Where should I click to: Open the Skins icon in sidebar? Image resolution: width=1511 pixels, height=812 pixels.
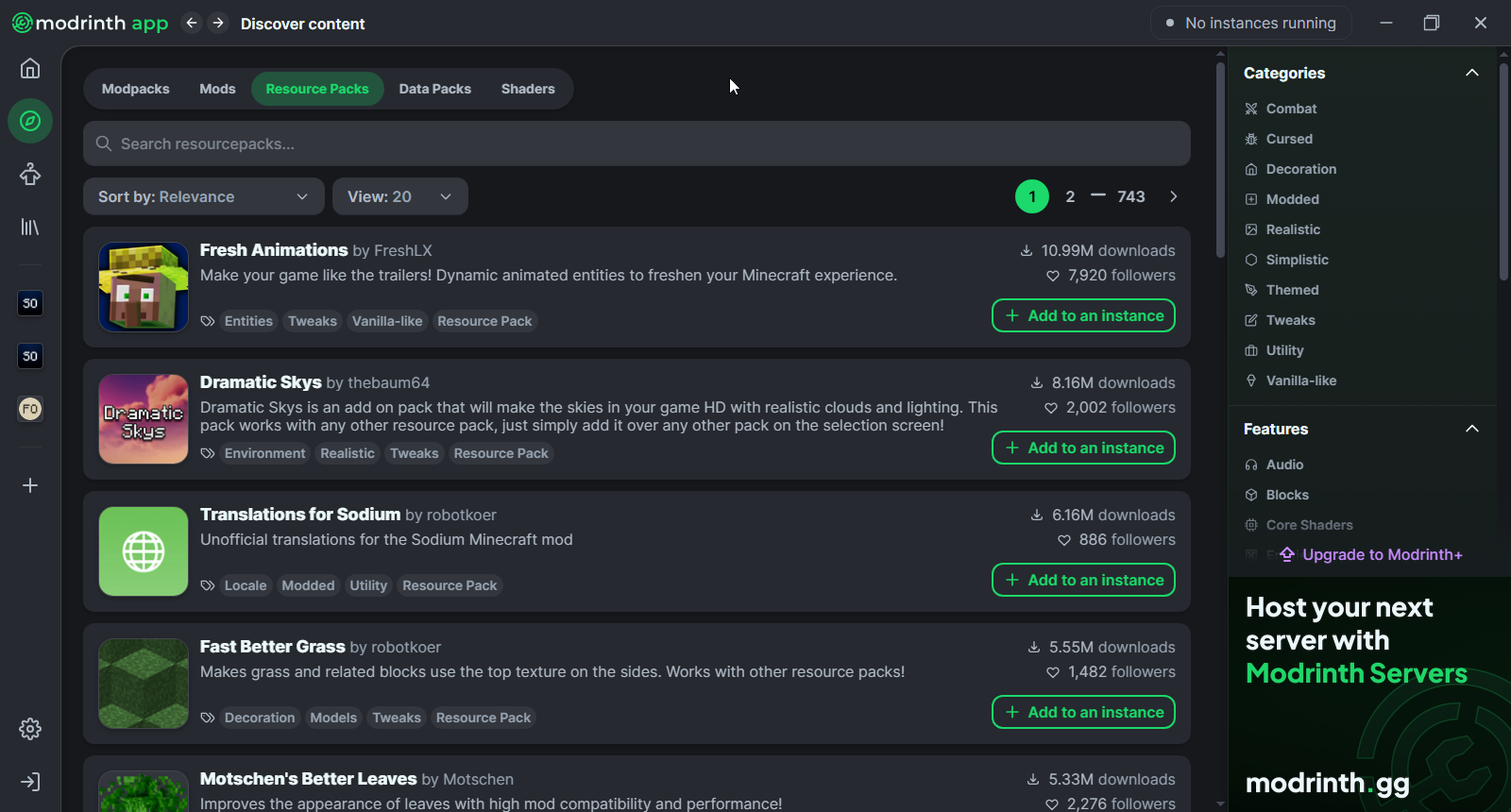pyautogui.click(x=30, y=174)
